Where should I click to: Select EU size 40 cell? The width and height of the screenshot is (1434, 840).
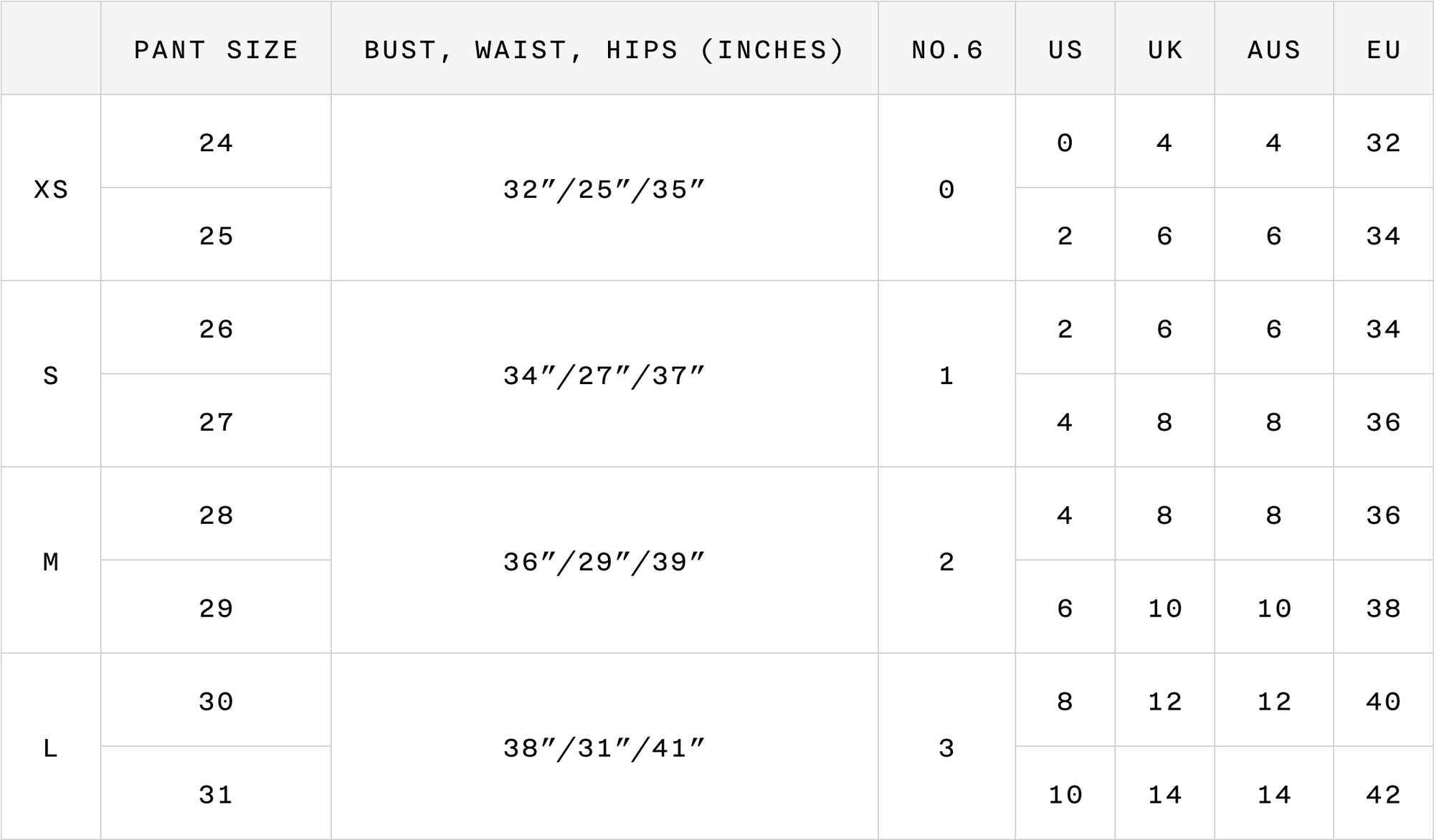[1384, 701]
